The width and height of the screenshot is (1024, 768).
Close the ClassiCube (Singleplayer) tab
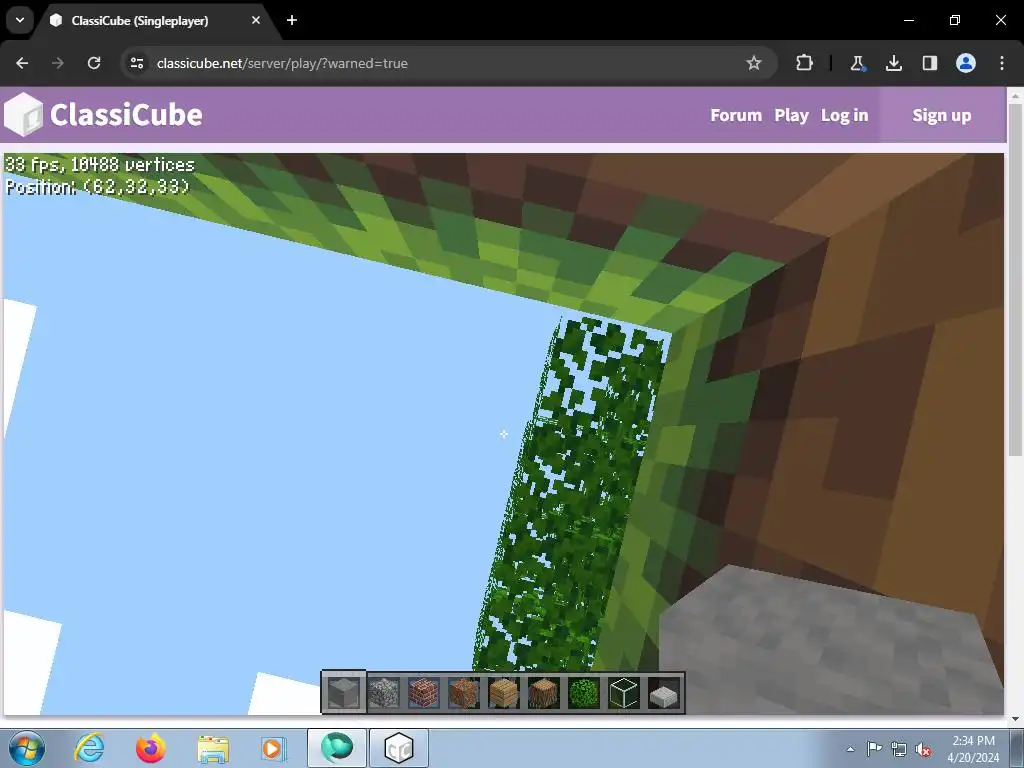pyautogui.click(x=256, y=20)
